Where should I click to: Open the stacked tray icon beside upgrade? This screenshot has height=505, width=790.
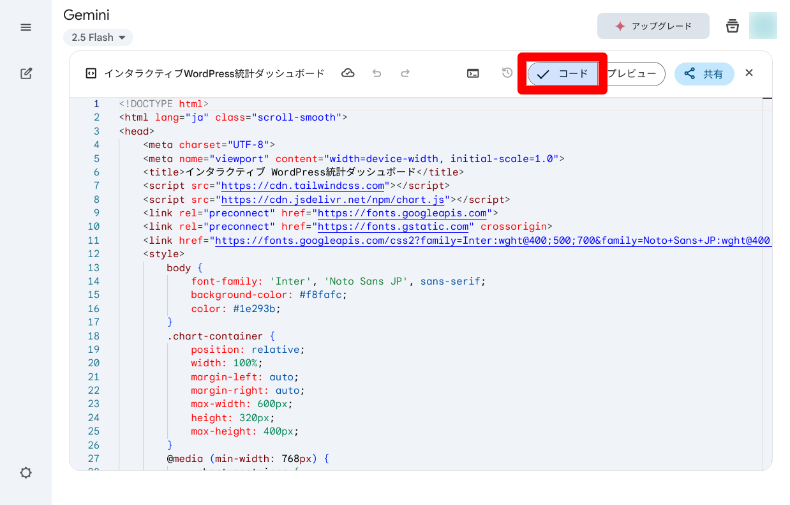[732, 26]
